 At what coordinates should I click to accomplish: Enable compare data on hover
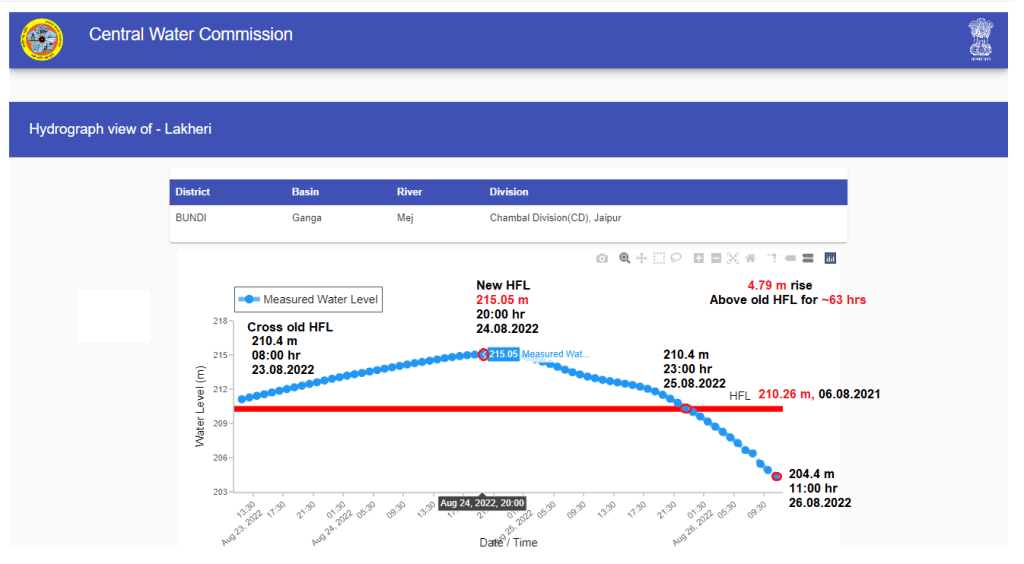[x=807, y=258]
